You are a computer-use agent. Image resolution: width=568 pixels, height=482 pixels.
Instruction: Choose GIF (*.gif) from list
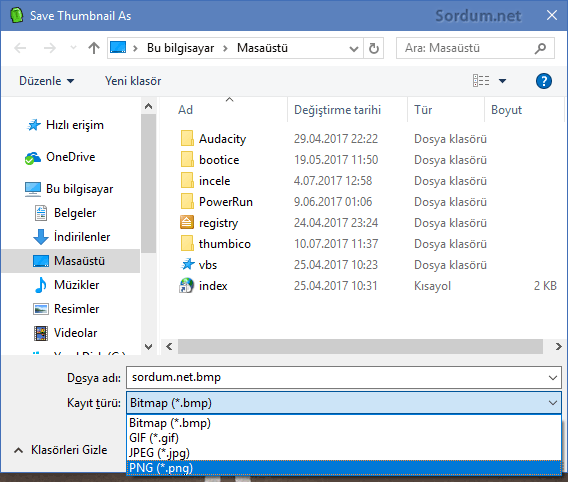[344, 438]
